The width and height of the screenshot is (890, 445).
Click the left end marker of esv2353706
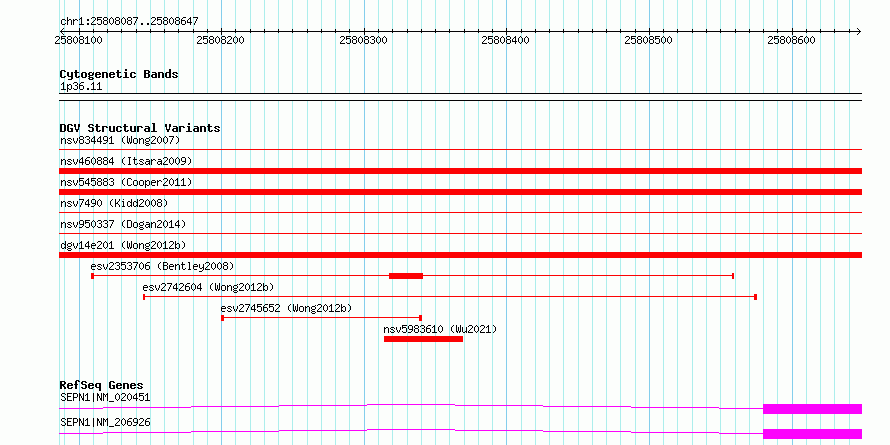(x=93, y=276)
